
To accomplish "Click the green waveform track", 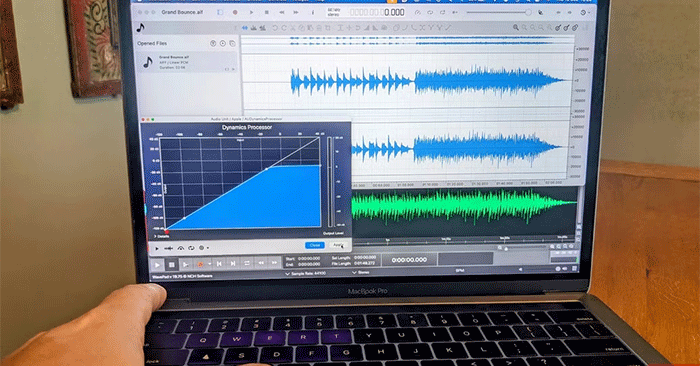I will [x=464, y=205].
